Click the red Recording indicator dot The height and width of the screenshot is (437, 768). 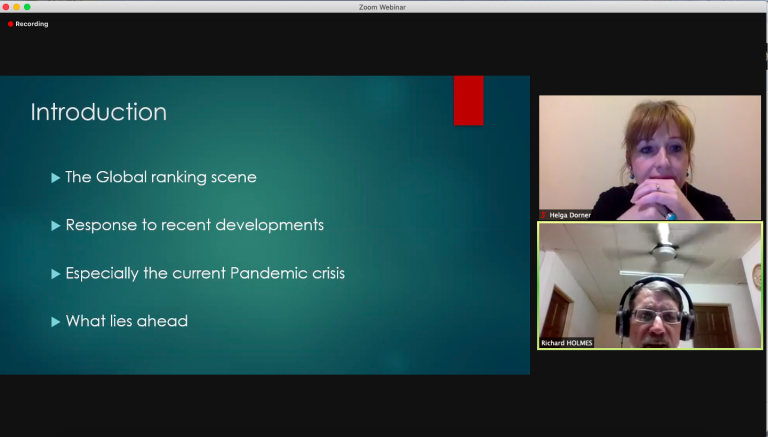pos(10,24)
